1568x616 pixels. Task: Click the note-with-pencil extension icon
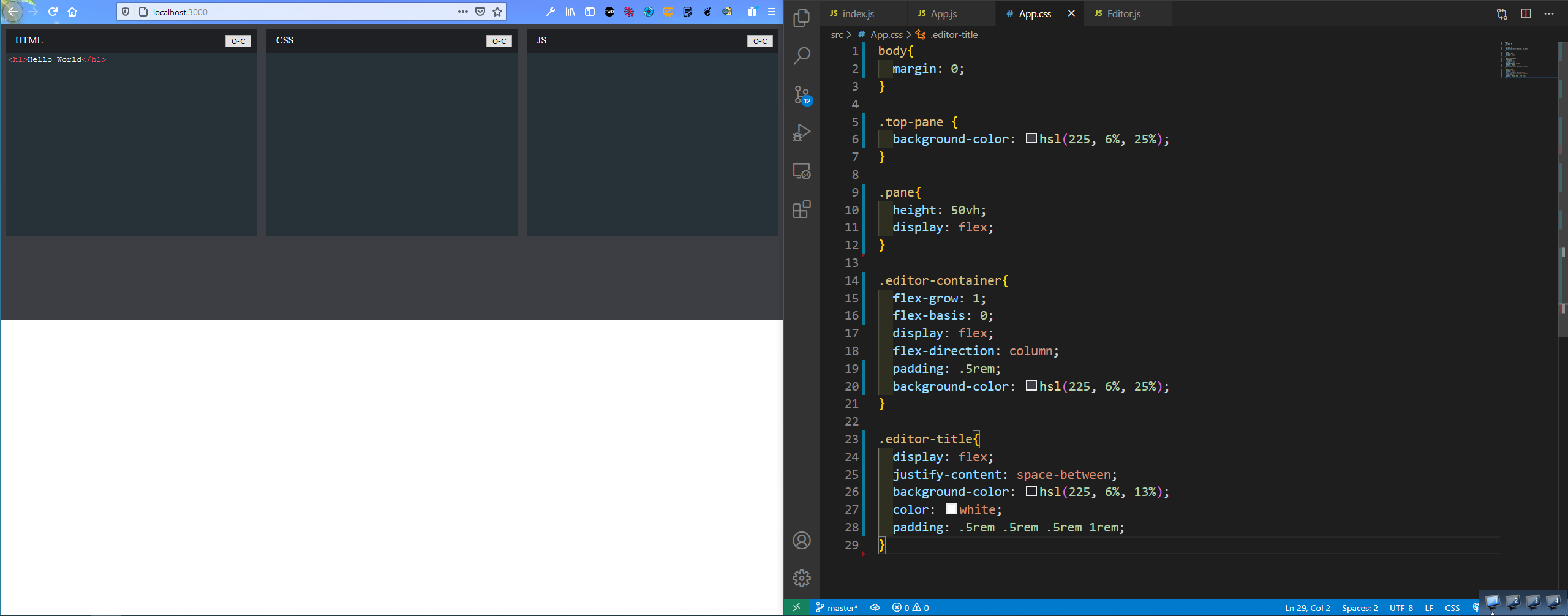click(688, 12)
